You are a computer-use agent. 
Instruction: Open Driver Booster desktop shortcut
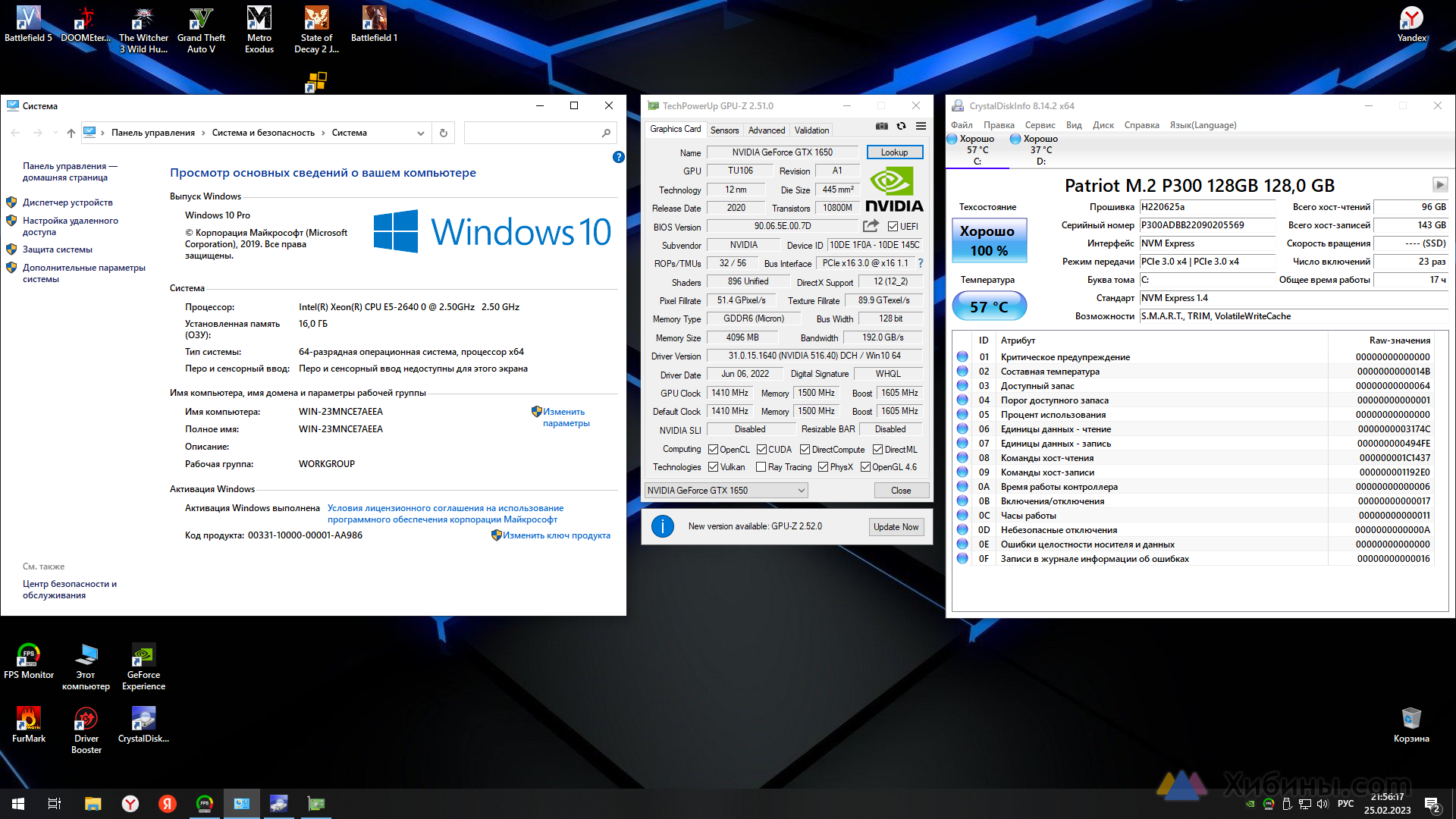[x=86, y=731]
